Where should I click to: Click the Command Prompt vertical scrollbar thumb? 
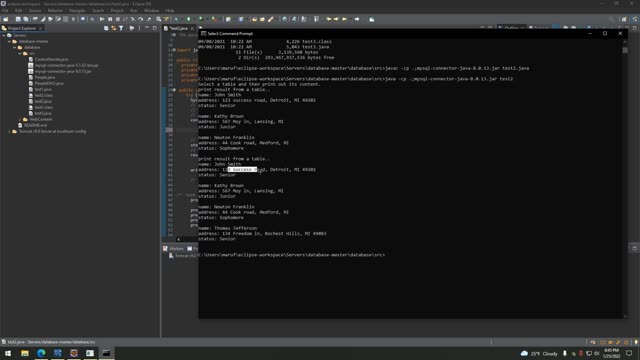(x=625, y=50)
